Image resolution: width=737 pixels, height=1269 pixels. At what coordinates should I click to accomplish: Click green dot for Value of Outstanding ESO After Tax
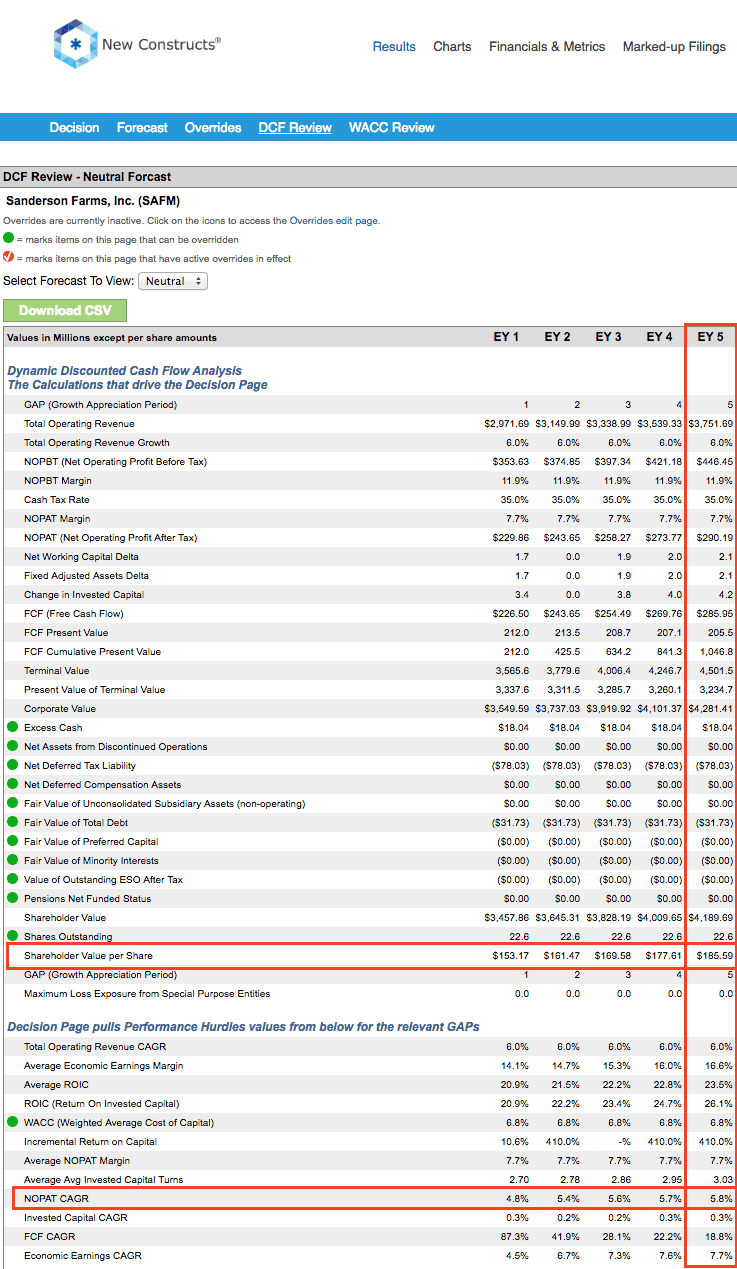tap(13, 879)
